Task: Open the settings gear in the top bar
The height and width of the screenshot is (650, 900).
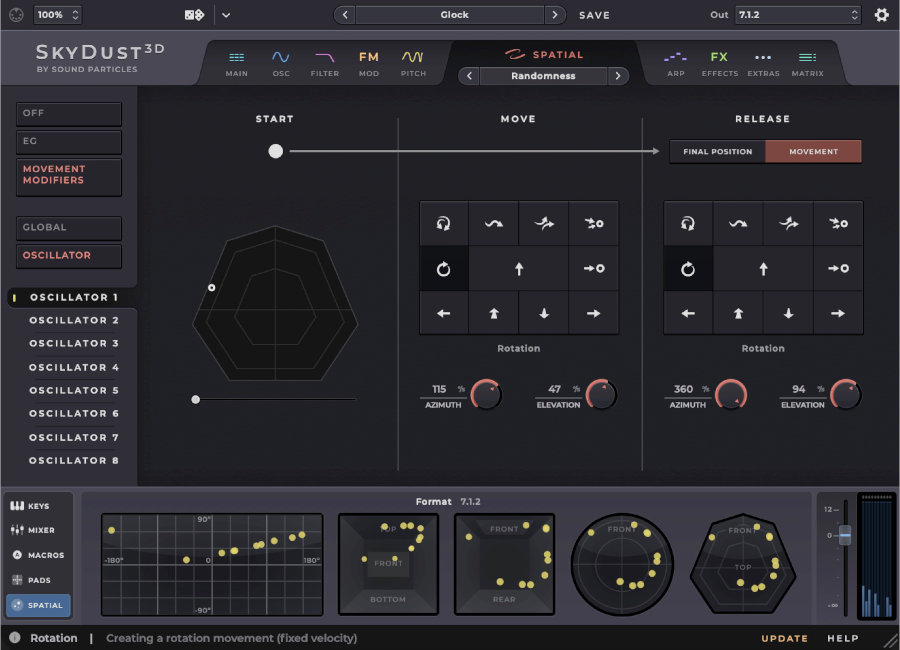Action: (881, 15)
